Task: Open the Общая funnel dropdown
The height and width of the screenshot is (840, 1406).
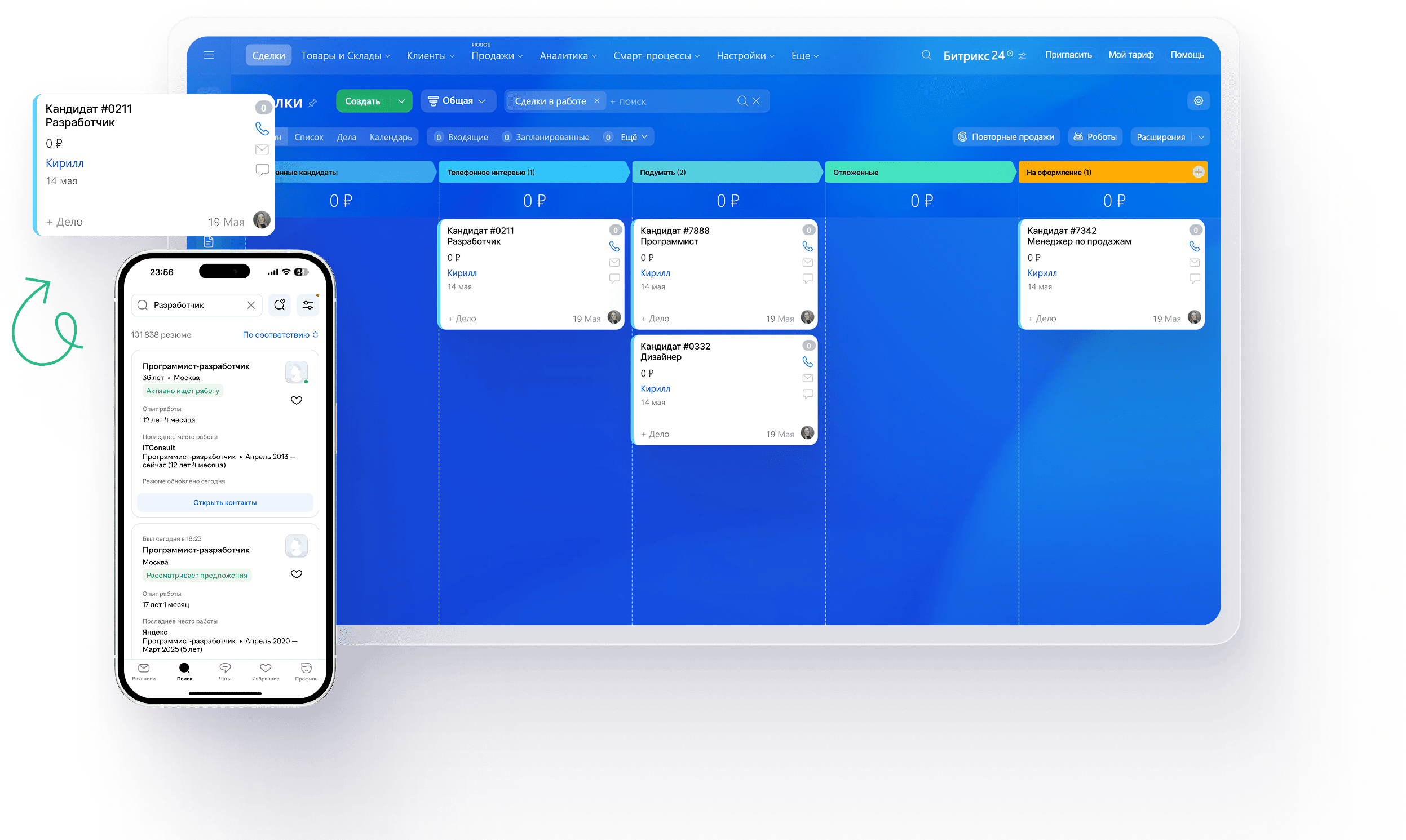Action: 458,101
